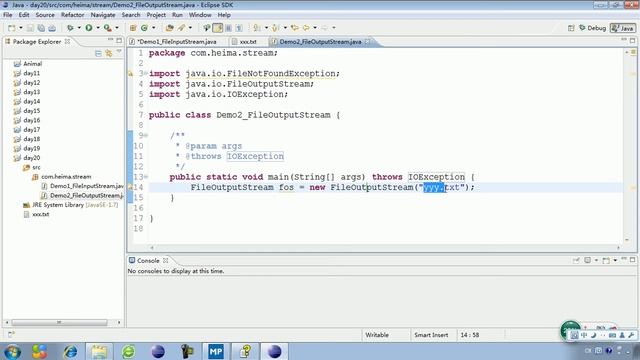Click the Open Perspective icon
640x360 pixels.
(x=571, y=28)
